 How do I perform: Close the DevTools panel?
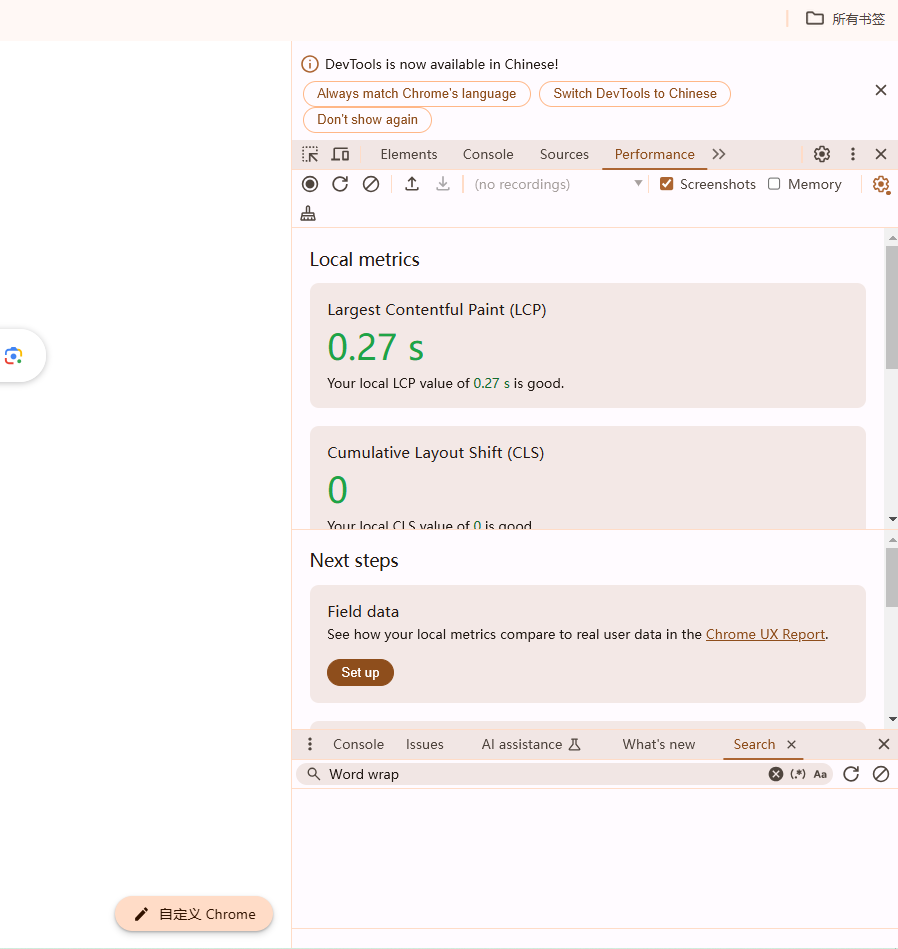click(x=881, y=154)
